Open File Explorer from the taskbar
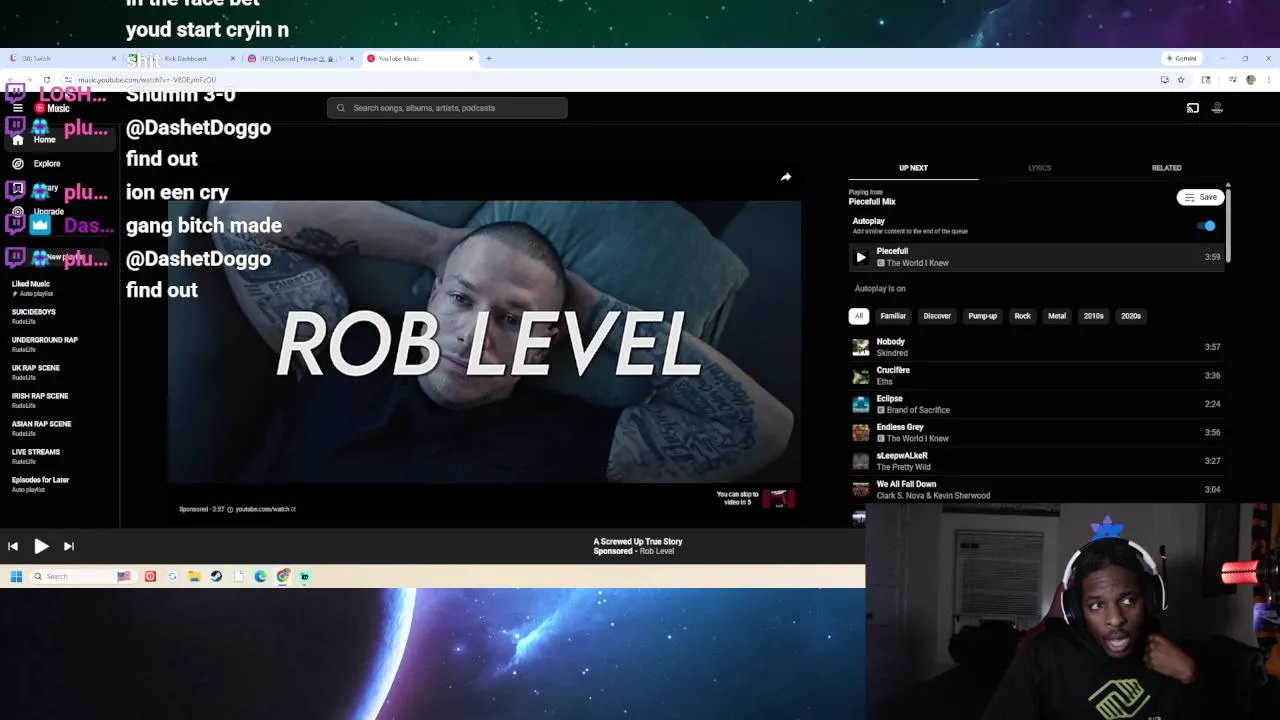This screenshot has width=1280, height=720. (x=194, y=576)
